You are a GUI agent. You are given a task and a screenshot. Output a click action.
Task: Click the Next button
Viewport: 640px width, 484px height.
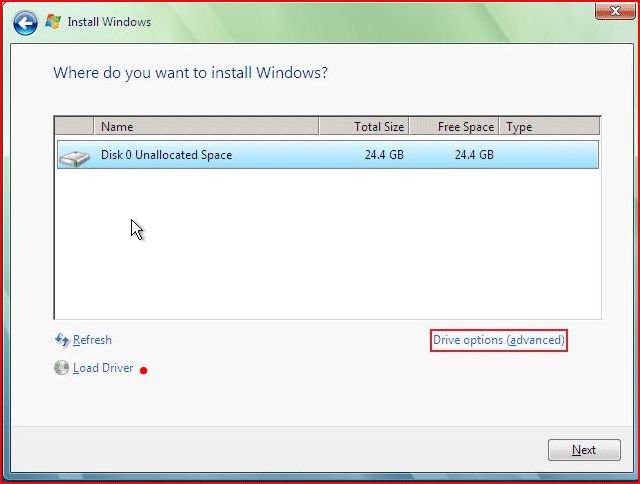pyautogui.click(x=584, y=450)
